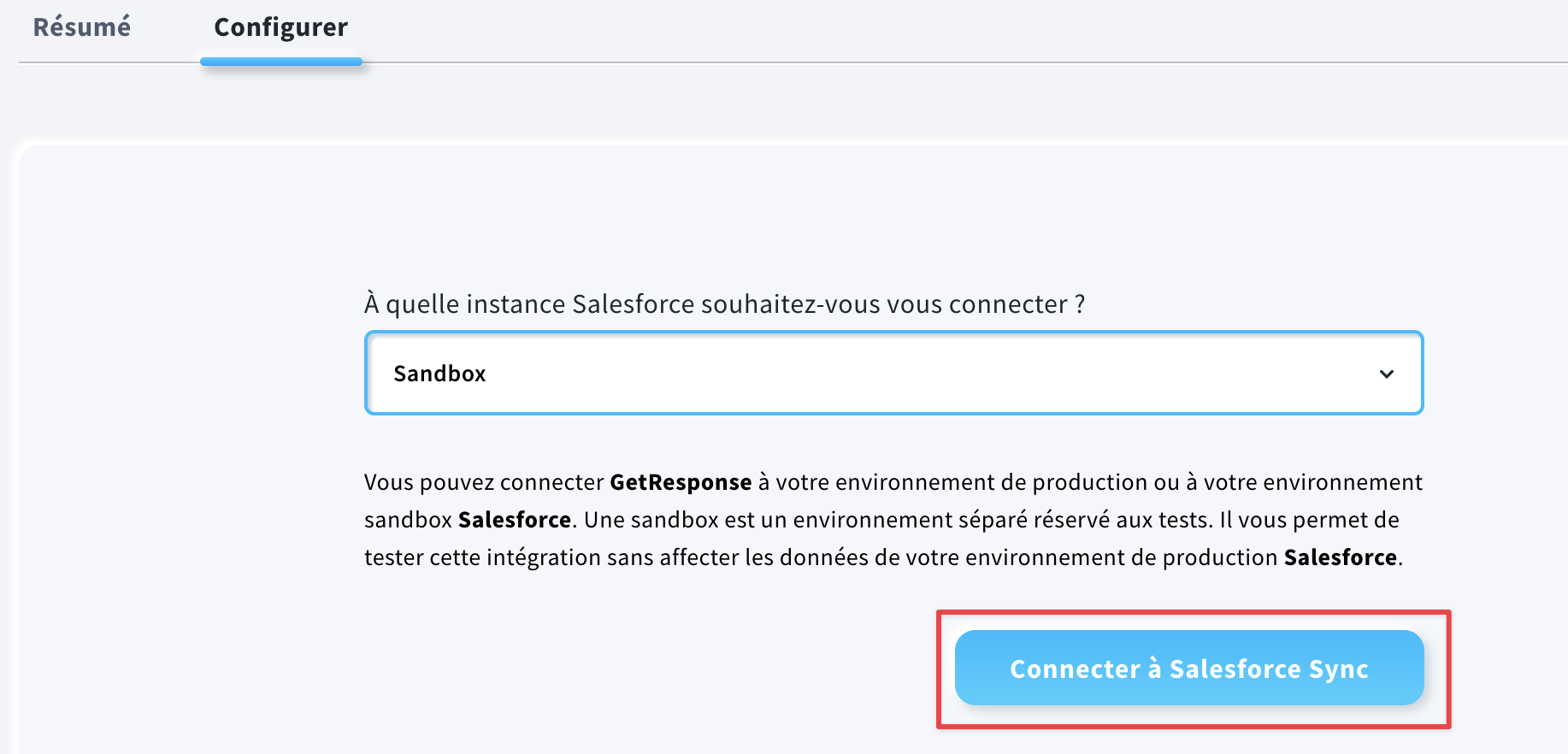Click the selected value text Sandbox
Image resolution: width=1568 pixels, height=754 pixels.
click(439, 374)
